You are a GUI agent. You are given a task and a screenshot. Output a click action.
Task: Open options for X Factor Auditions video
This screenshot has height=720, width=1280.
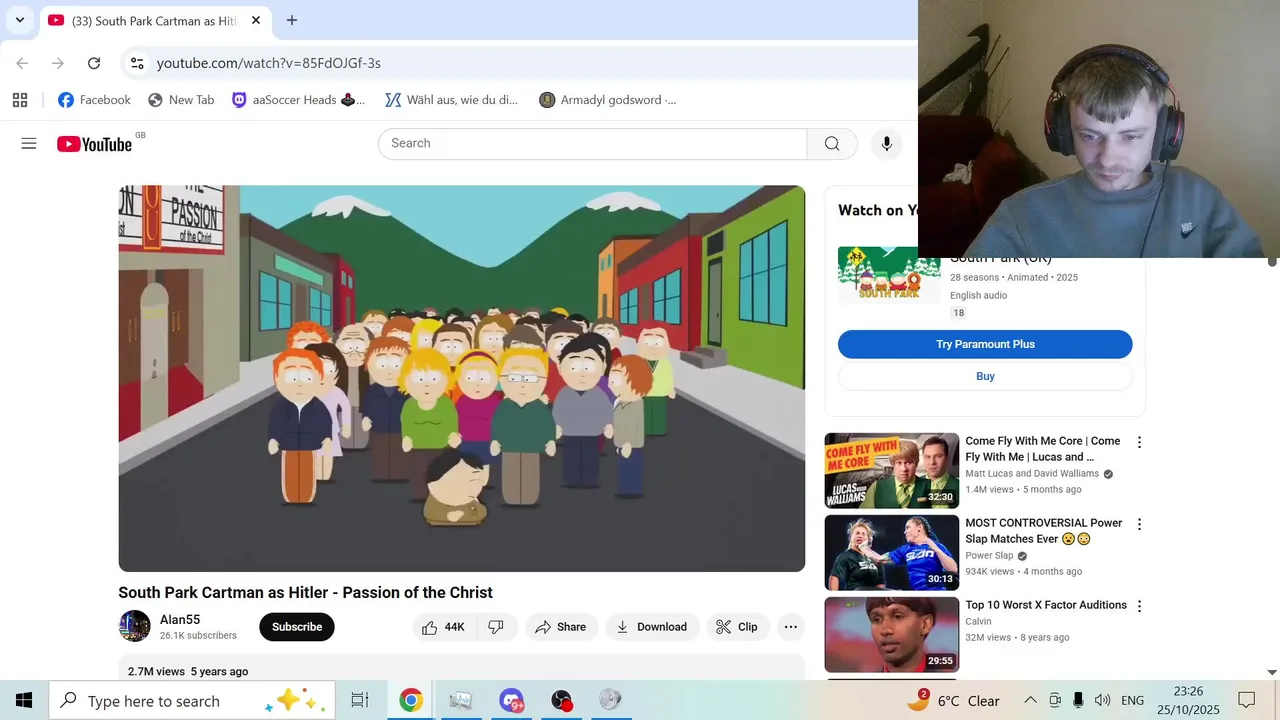(x=1139, y=606)
